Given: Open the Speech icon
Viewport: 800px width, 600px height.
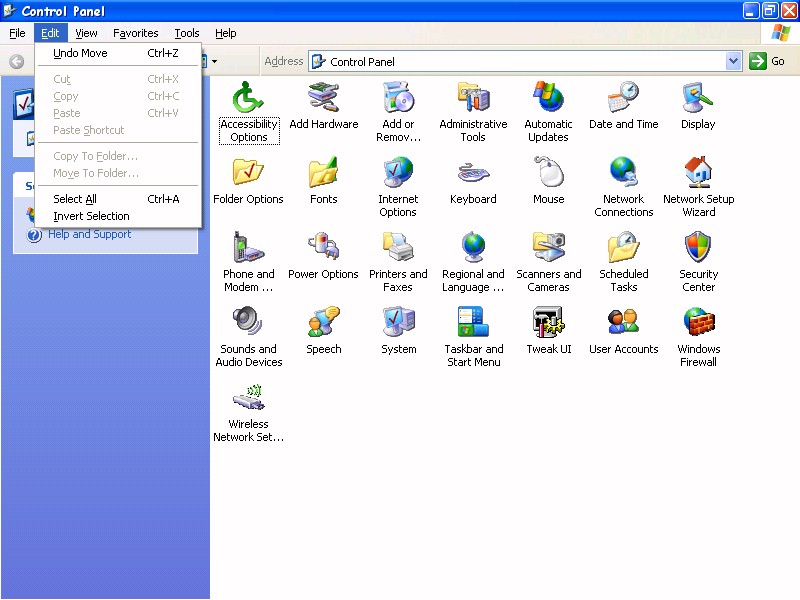Looking at the screenshot, I should tap(323, 321).
